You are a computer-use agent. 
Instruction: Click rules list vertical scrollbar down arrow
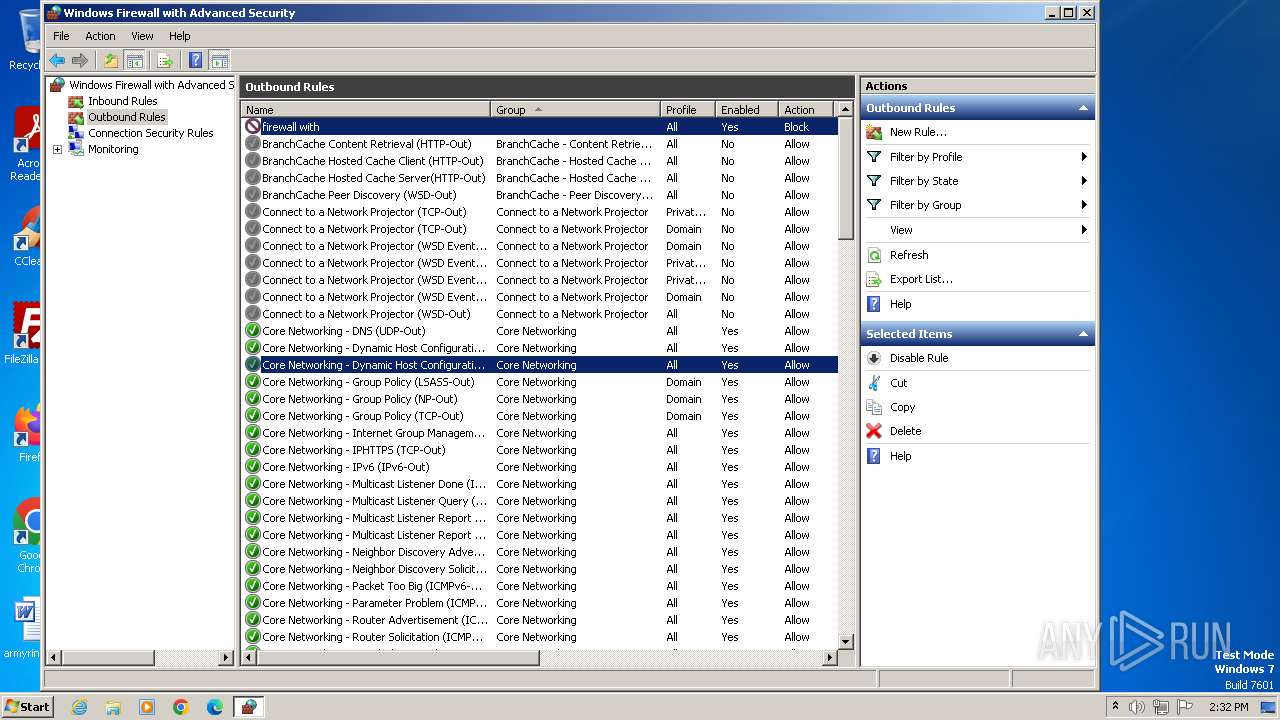pos(846,641)
